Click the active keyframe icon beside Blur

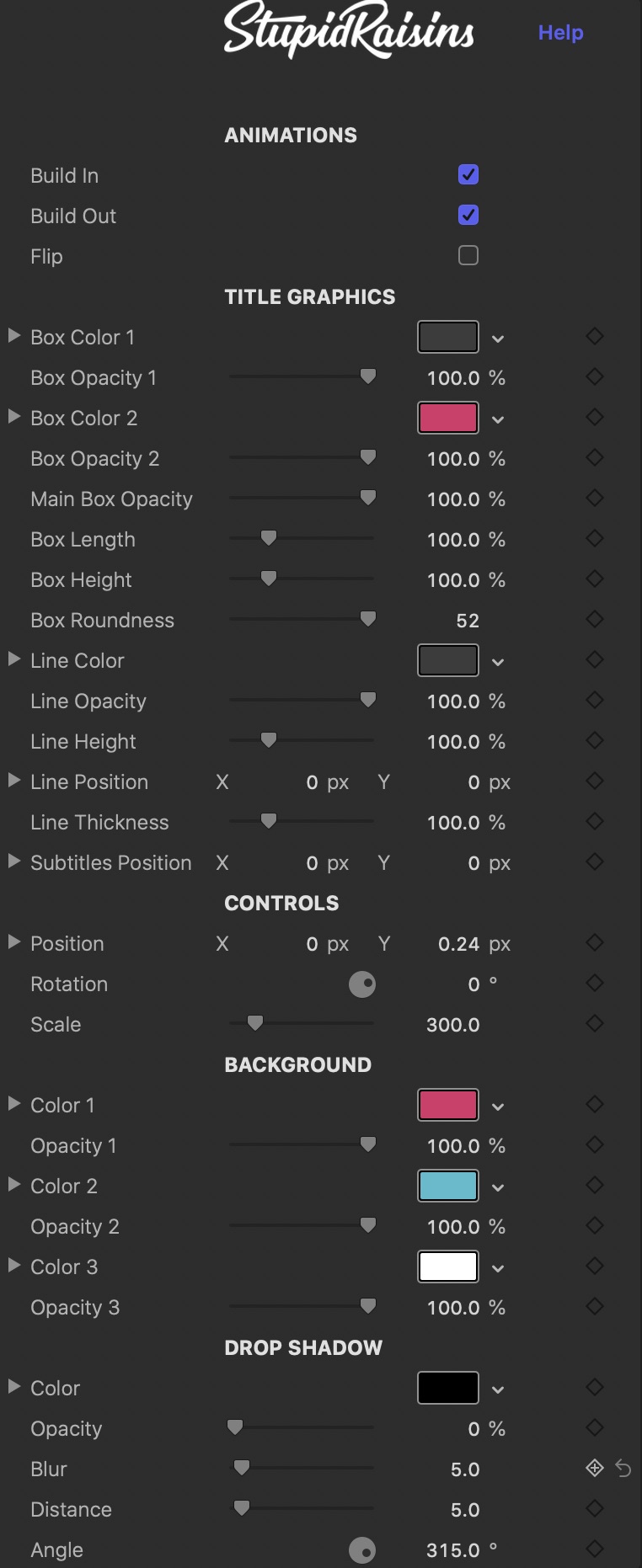tap(595, 1469)
